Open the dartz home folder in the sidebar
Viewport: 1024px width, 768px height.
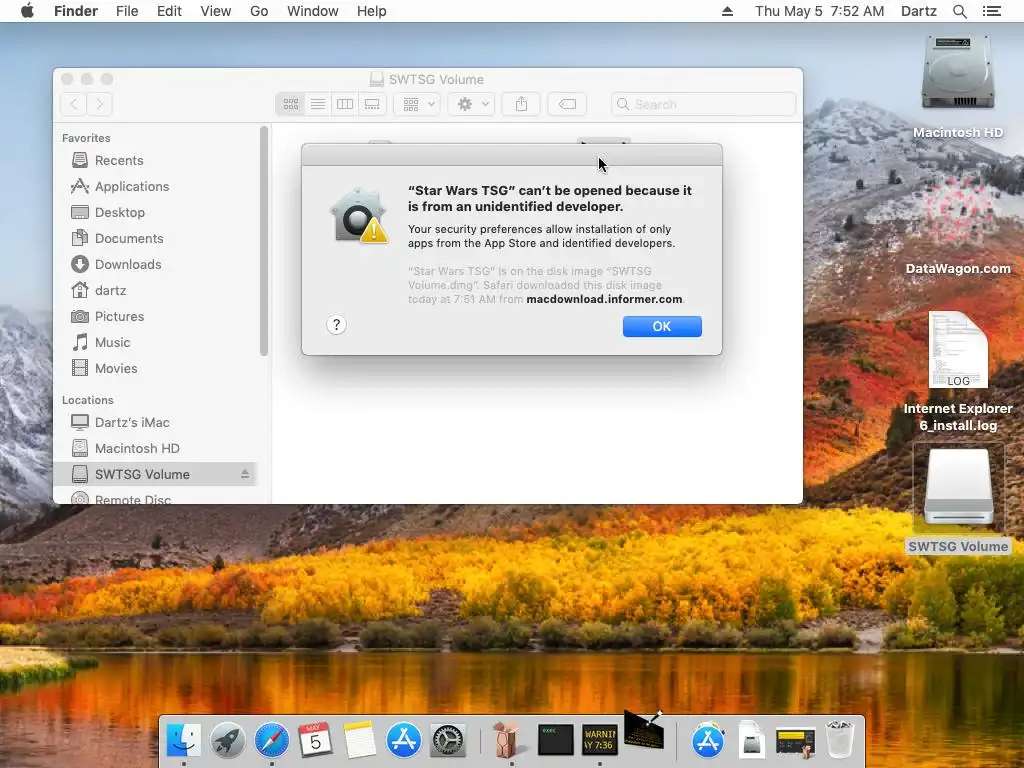(x=157, y=290)
